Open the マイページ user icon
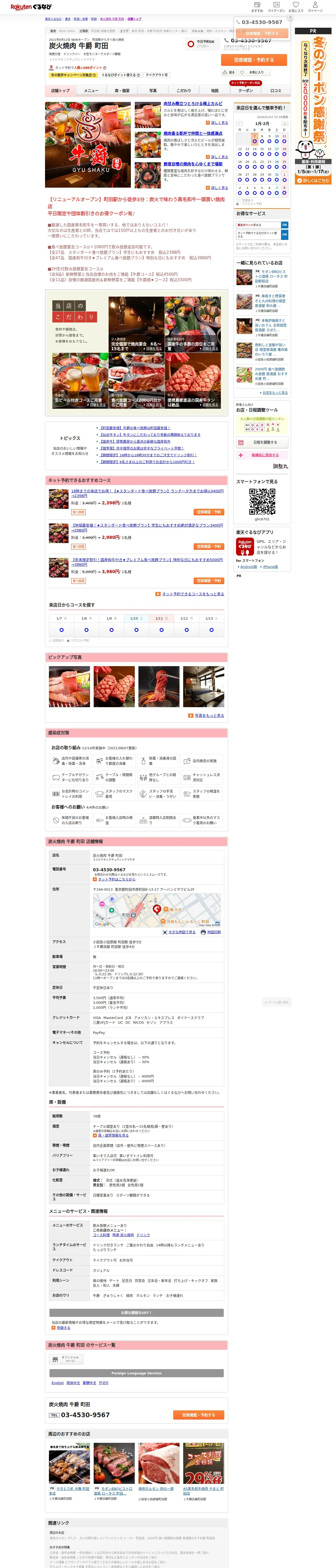Image resolution: width=336 pixels, height=1568 pixels. pyautogui.click(x=315, y=7)
